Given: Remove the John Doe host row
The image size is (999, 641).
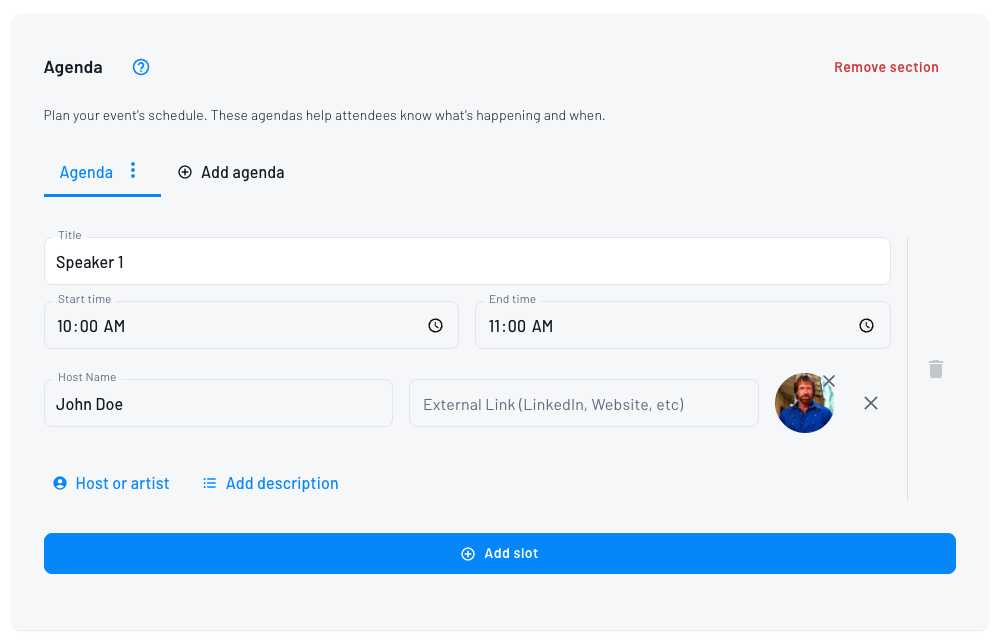Looking at the screenshot, I should tap(871, 403).
